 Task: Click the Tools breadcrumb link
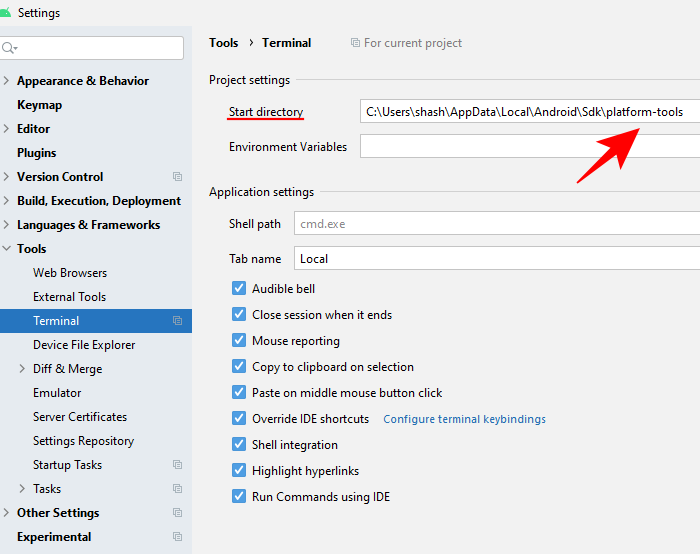tap(223, 43)
